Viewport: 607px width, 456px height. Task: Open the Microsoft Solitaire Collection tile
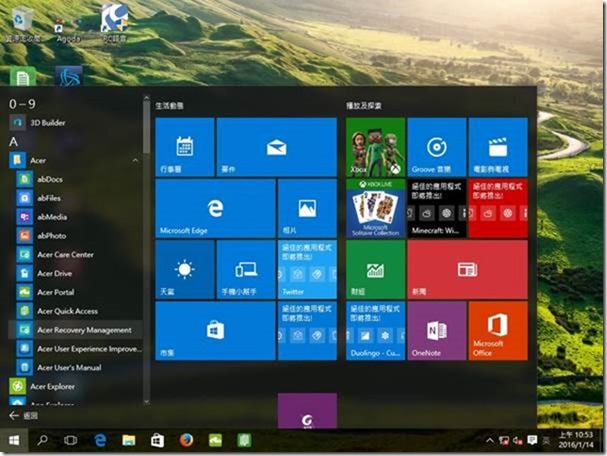375,208
